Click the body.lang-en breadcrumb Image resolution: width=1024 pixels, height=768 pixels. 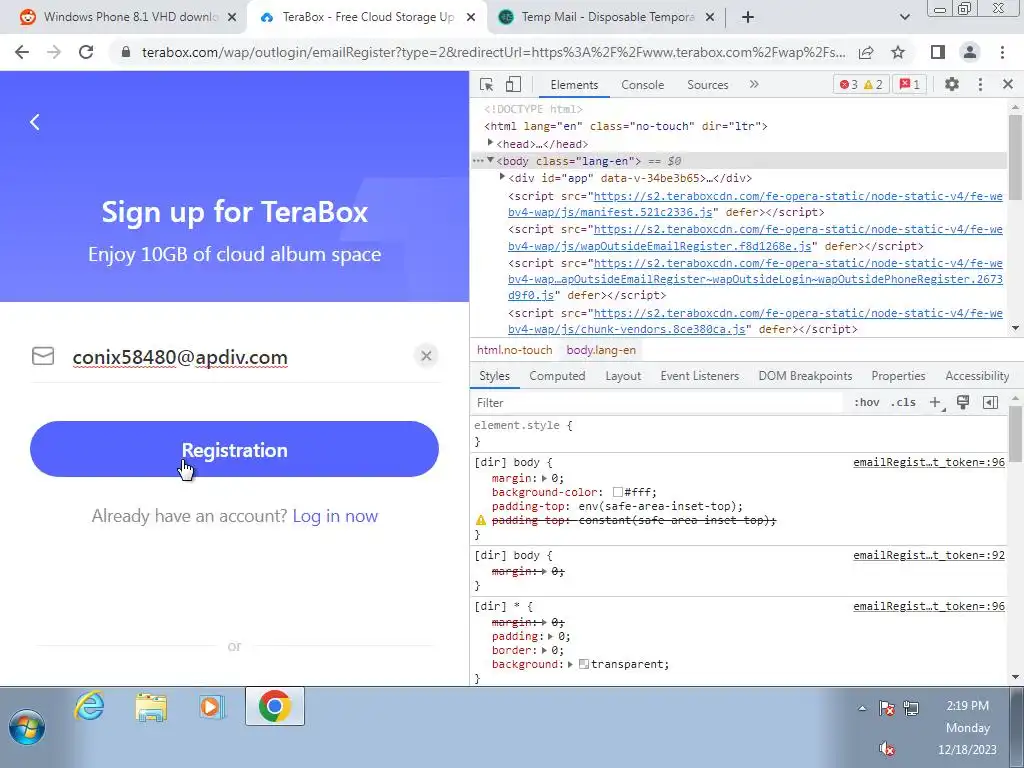tap(601, 350)
